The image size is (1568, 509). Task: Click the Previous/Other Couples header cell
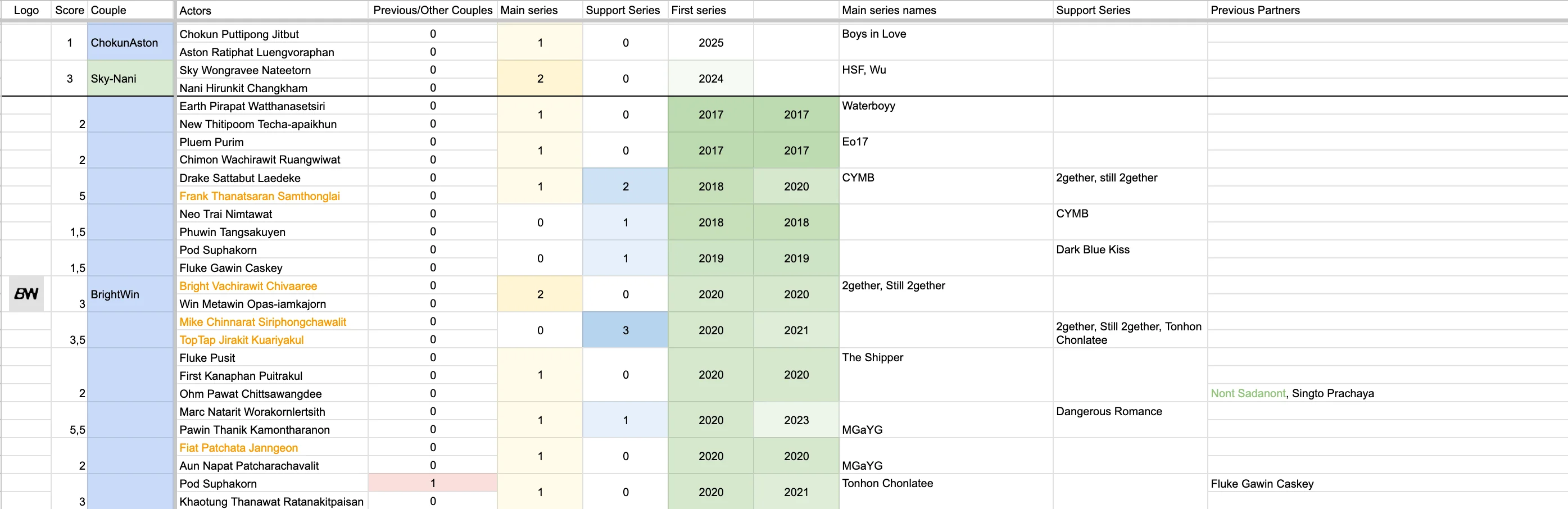click(433, 10)
